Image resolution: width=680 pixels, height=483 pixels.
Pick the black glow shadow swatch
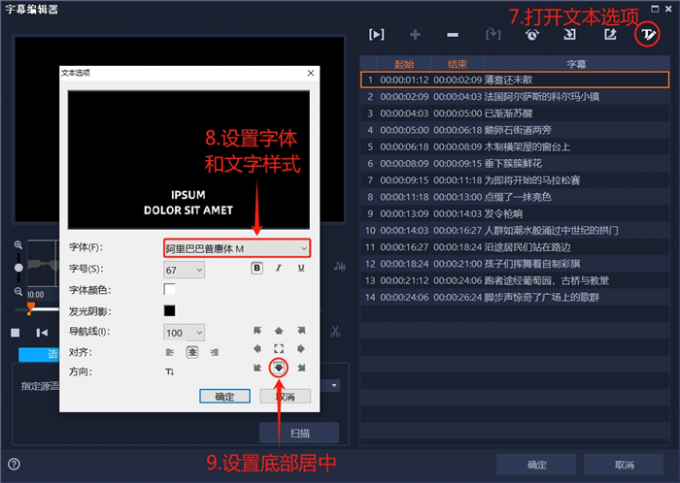click(170, 310)
